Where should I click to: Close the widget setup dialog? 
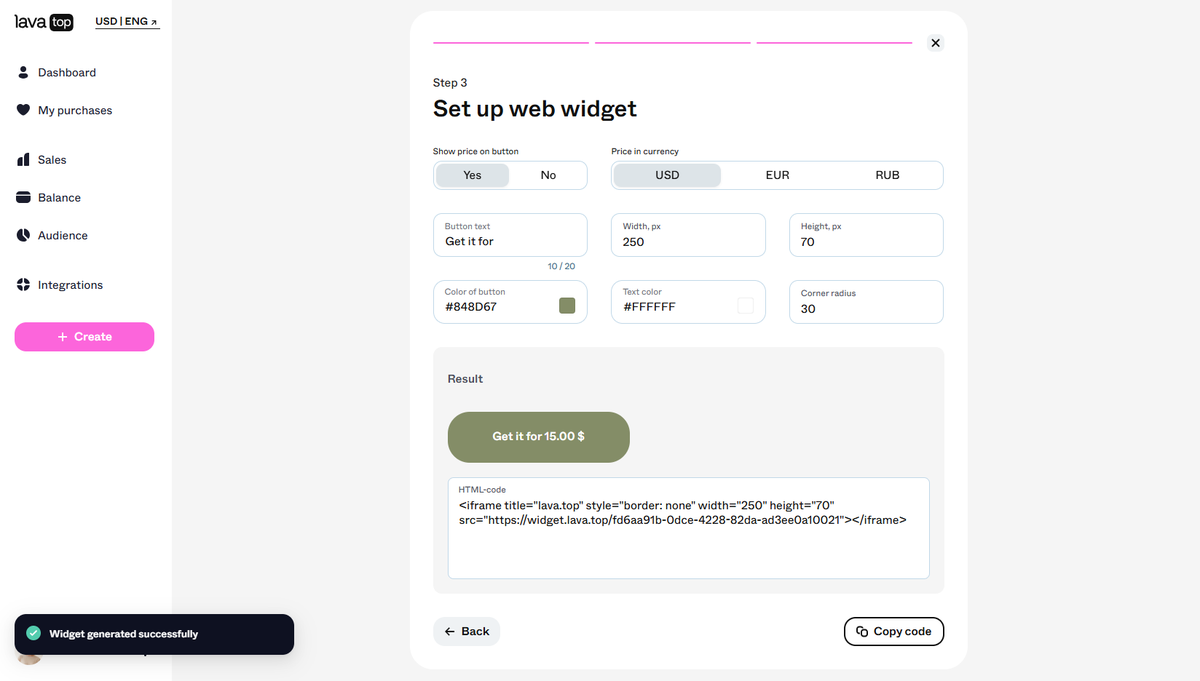(x=935, y=43)
